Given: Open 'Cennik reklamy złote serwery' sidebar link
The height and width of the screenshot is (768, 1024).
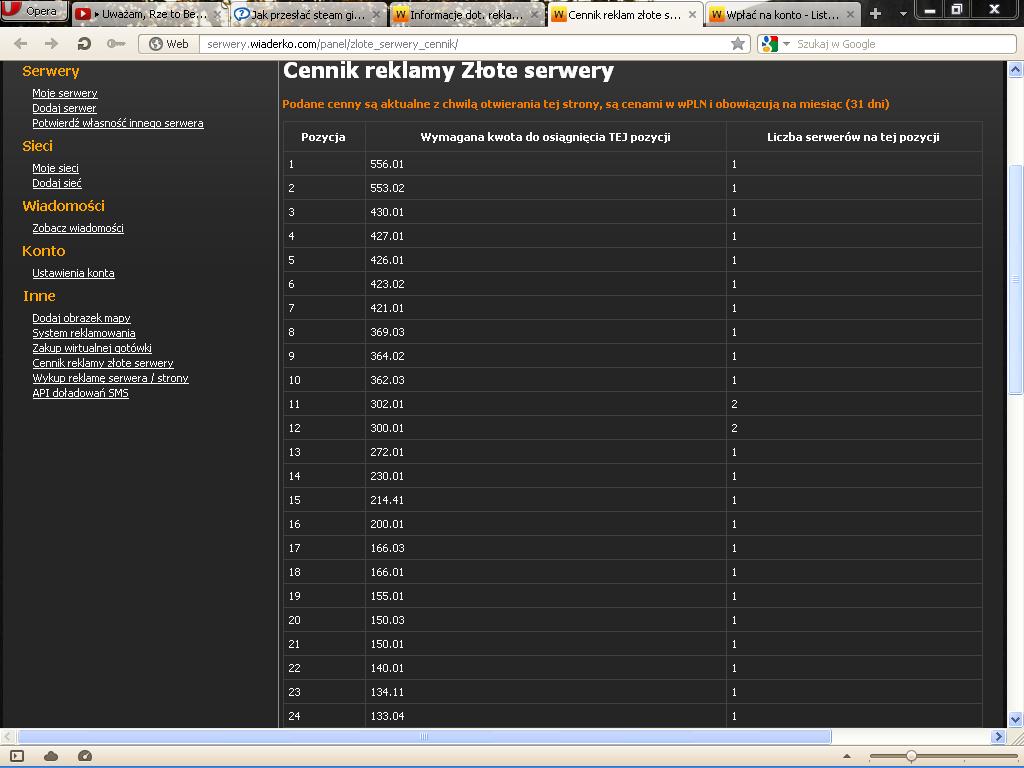Looking at the screenshot, I should (103, 364).
